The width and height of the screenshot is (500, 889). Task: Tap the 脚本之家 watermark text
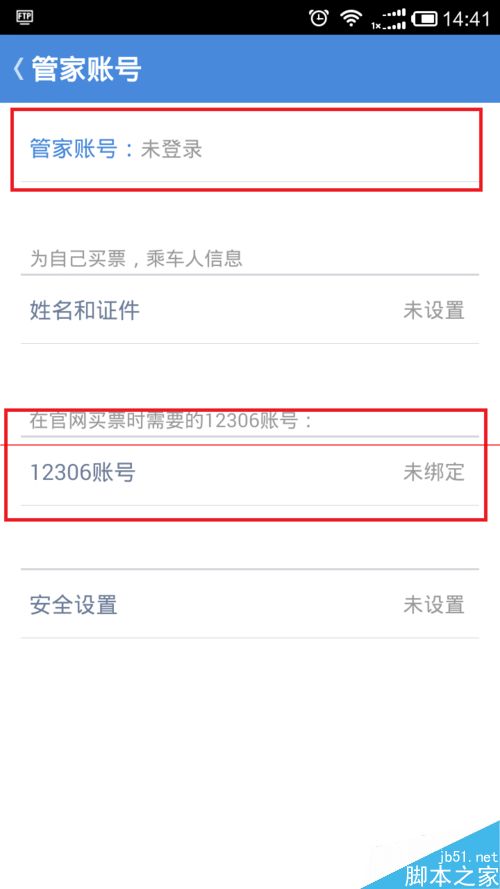coord(452,875)
